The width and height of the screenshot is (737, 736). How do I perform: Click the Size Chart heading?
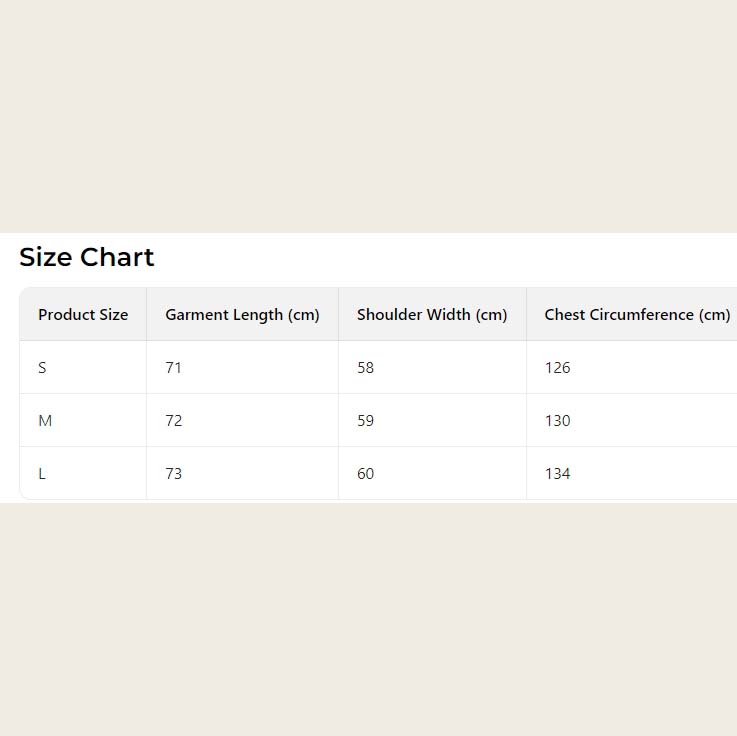point(87,257)
